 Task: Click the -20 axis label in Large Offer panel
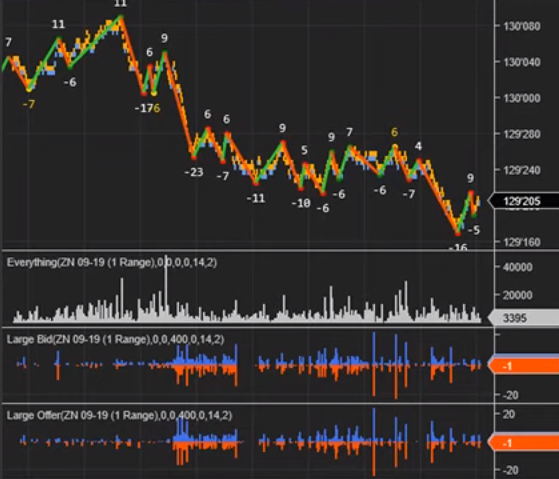(511, 470)
